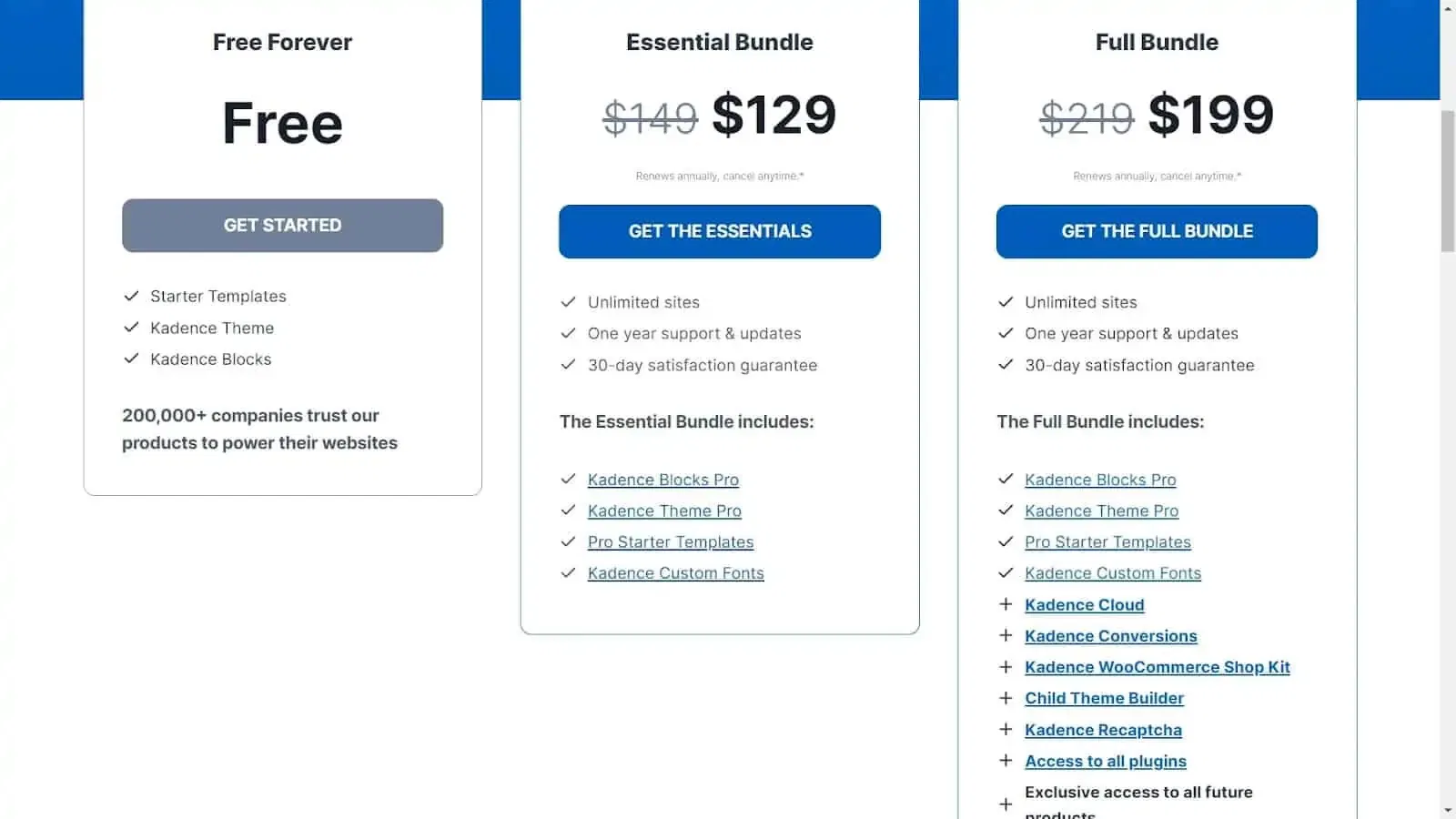This screenshot has height=819, width=1456.
Task: Click the checkmark icon beside Starter Templates
Action: coord(131,296)
